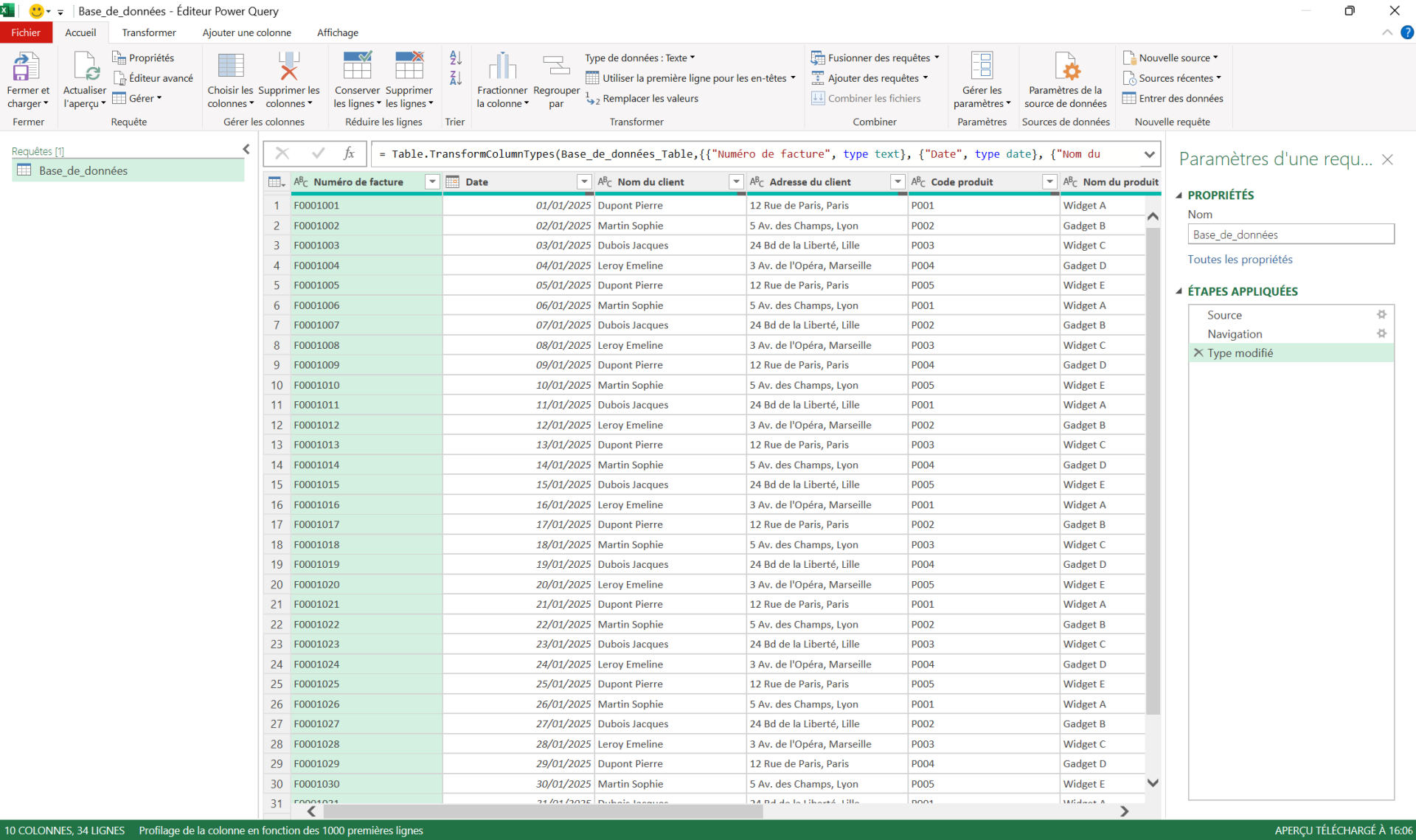Click Toutes les propriétés link

(1240, 260)
